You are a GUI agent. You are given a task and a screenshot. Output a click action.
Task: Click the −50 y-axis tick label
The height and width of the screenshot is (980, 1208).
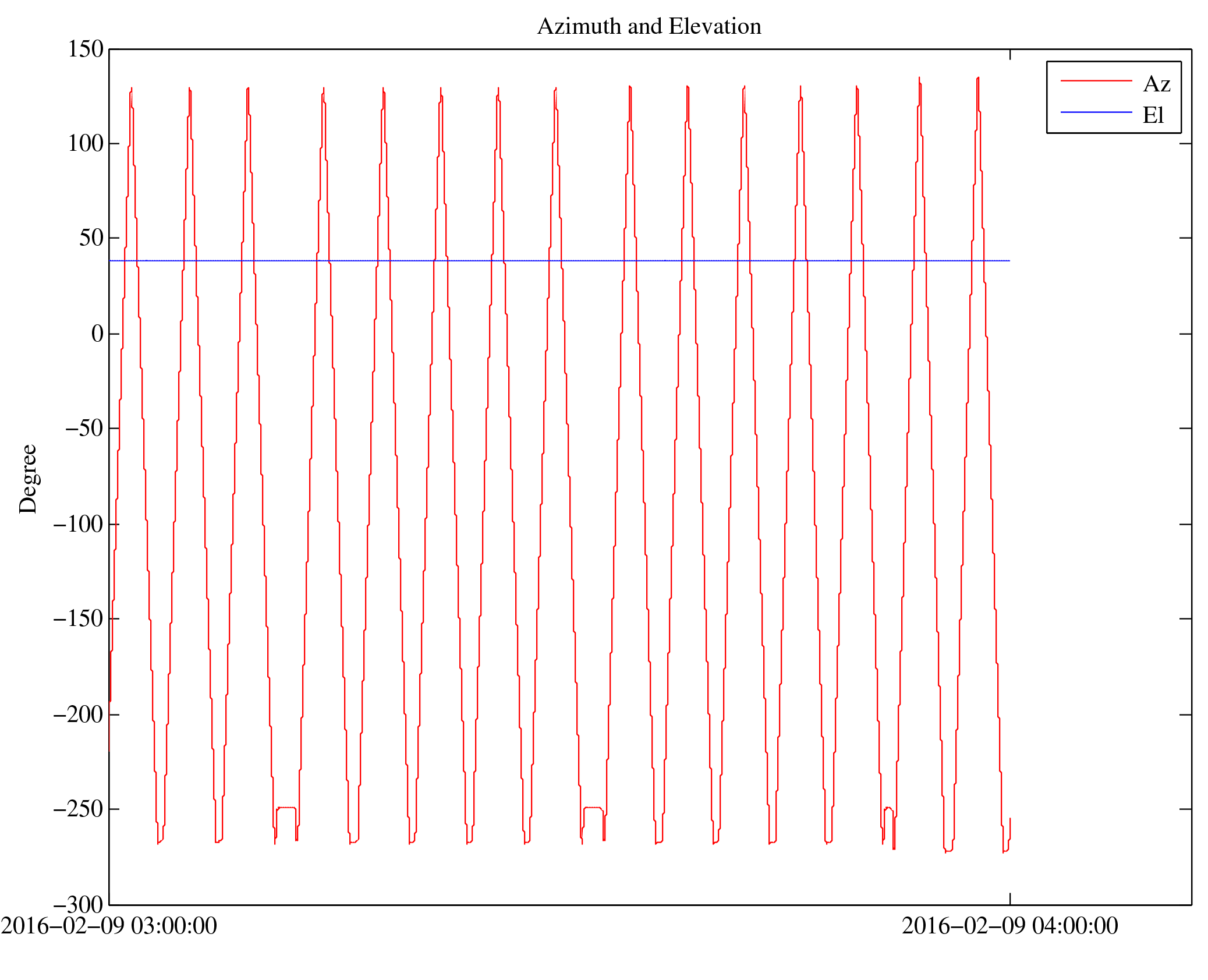click(x=84, y=428)
